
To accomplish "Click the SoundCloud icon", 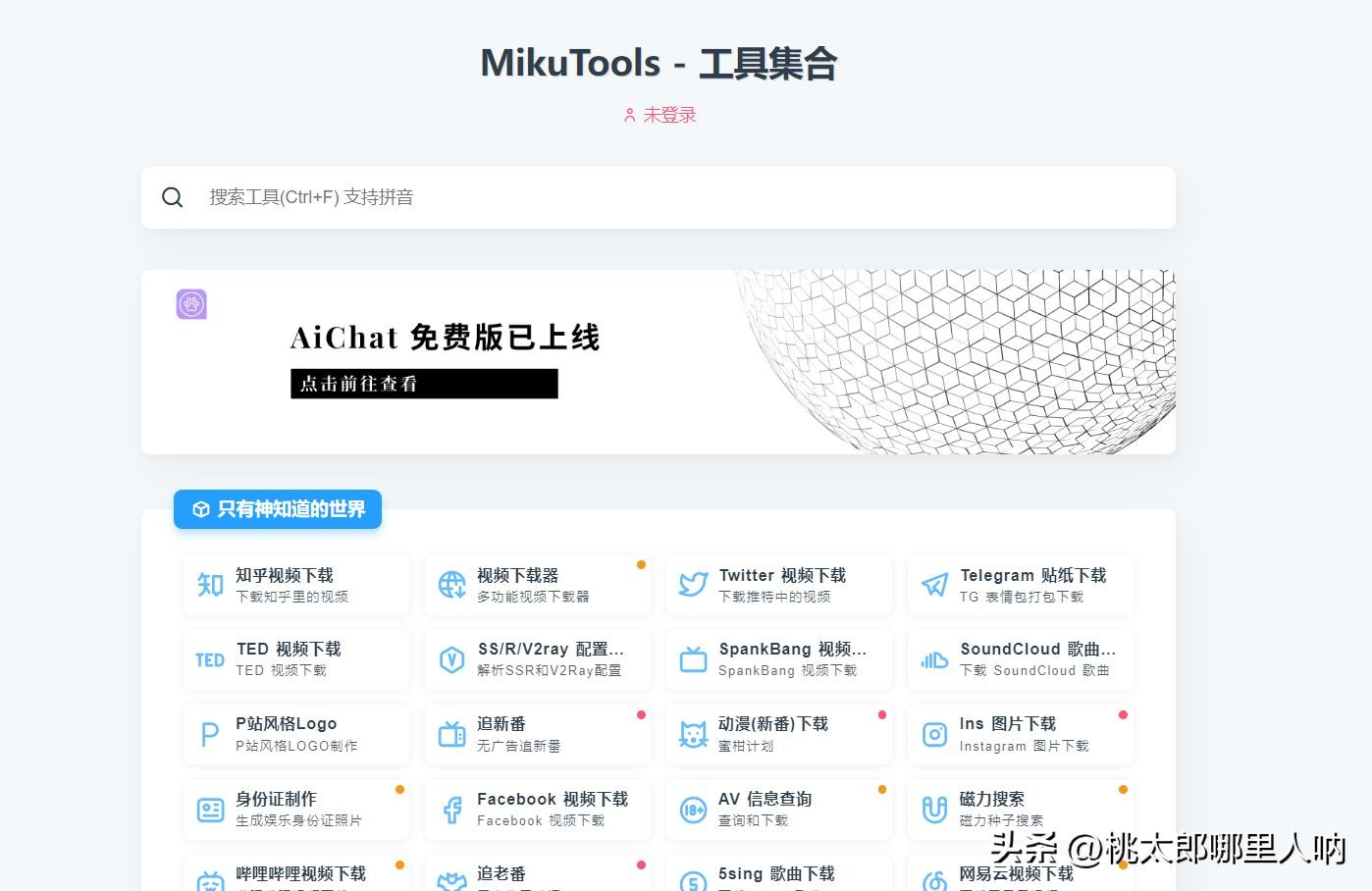I will coord(934,660).
